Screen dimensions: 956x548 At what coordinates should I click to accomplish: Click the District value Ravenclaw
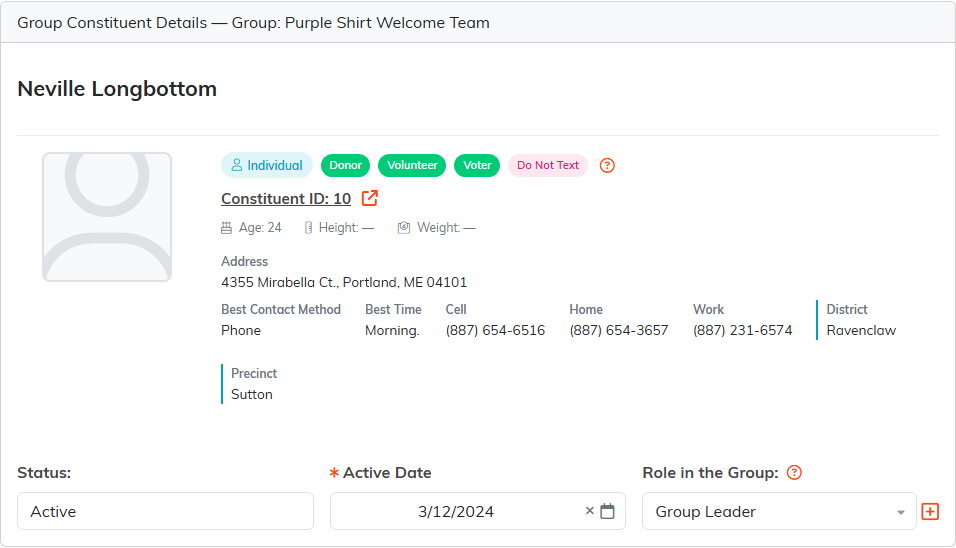click(x=861, y=330)
